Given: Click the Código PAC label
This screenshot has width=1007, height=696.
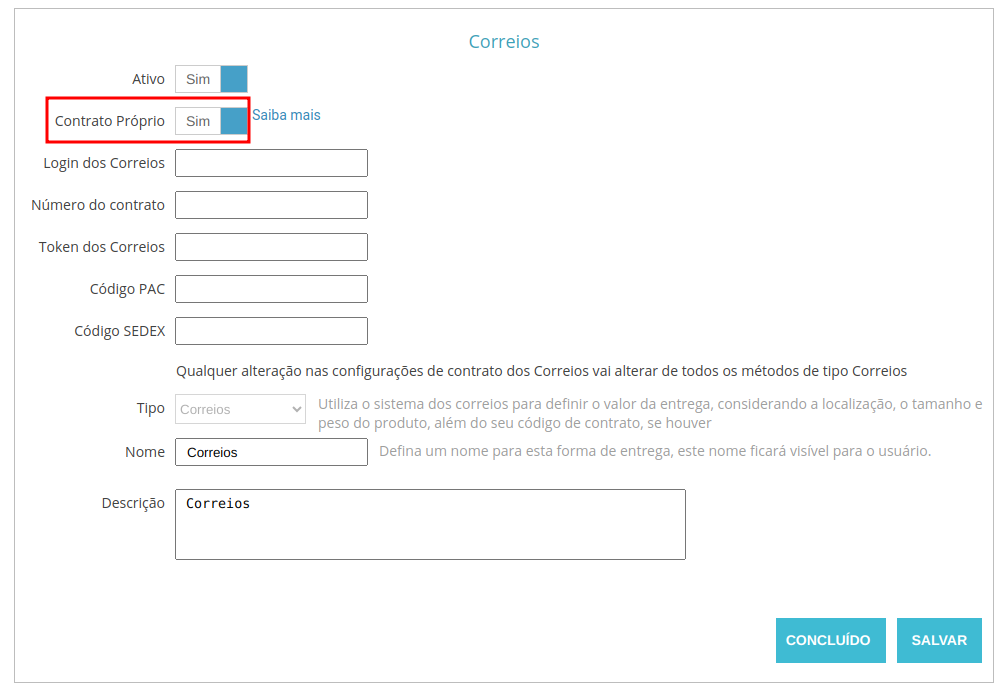Looking at the screenshot, I should pos(127,289).
